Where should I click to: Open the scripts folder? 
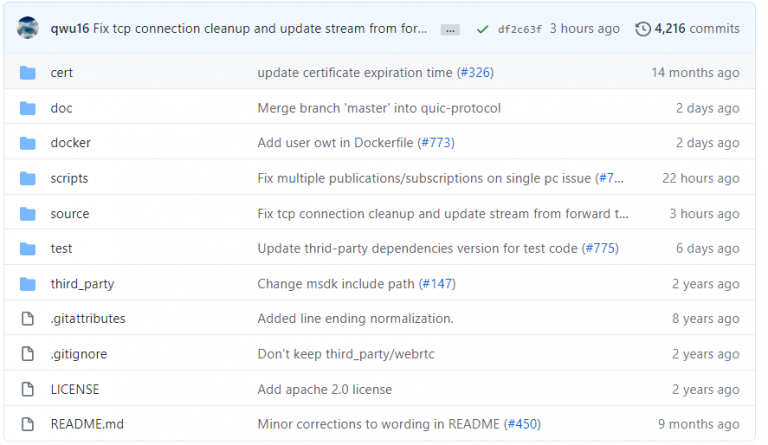point(69,178)
